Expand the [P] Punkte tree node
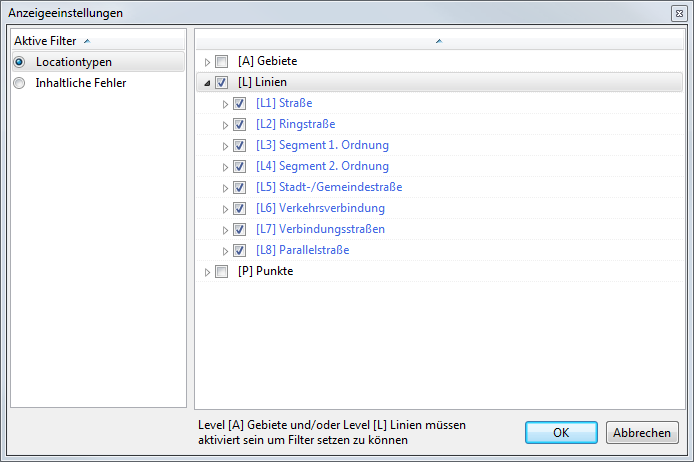This screenshot has height=462, width=694. coord(207,272)
